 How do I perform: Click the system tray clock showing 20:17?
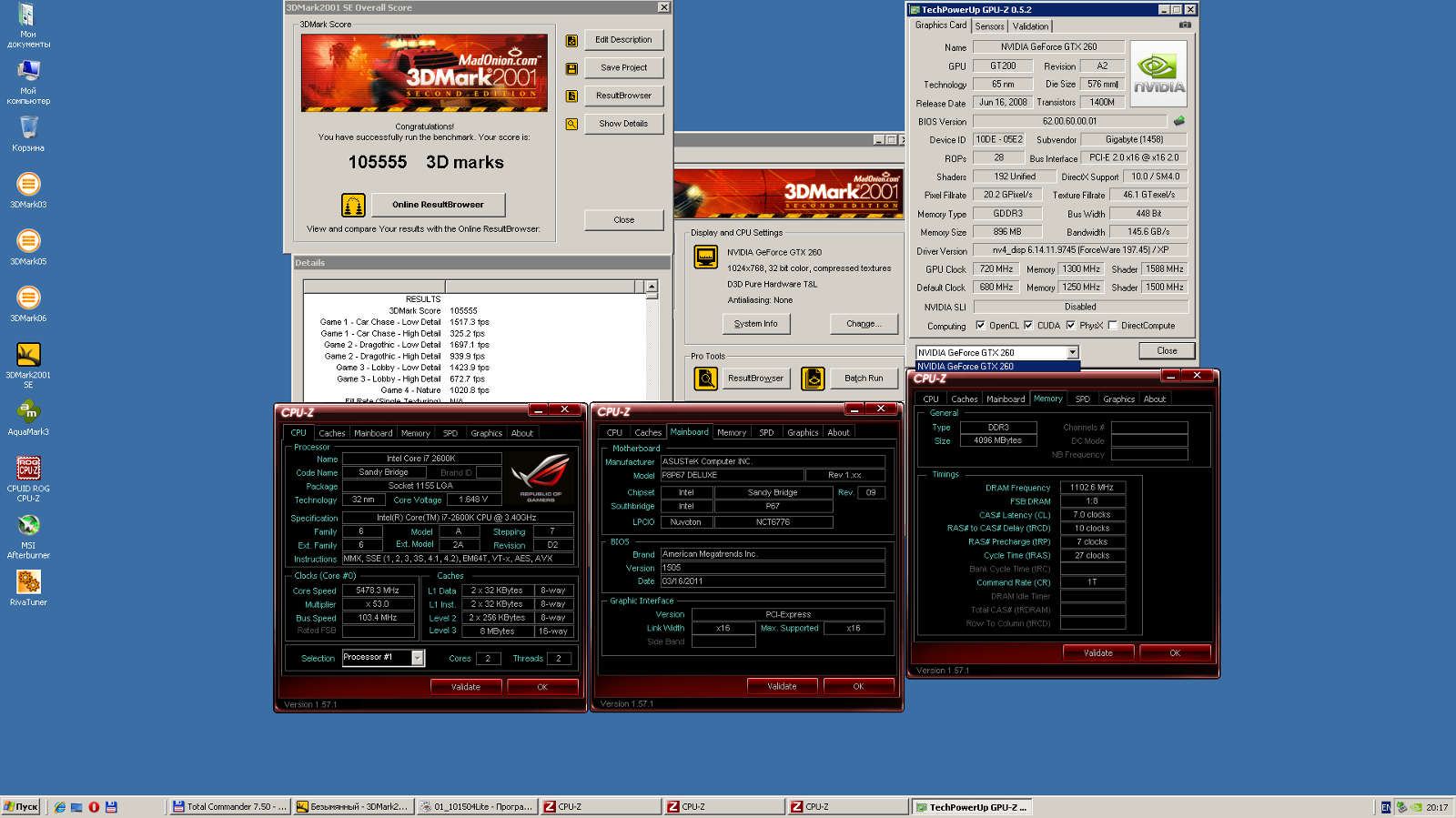tap(1438, 807)
